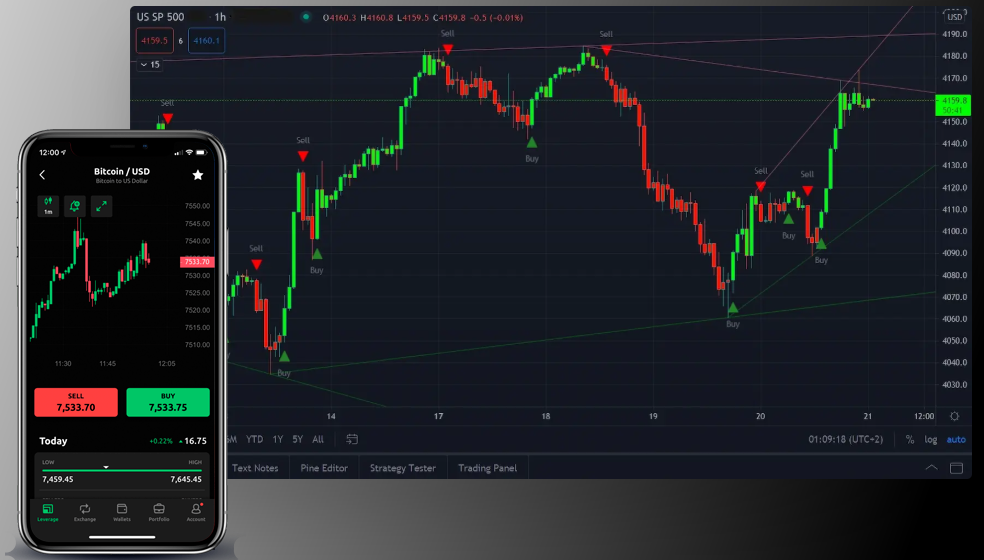Open the Portfolio icon in phone bottom bar
984x560 pixels.
click(159, 512)
